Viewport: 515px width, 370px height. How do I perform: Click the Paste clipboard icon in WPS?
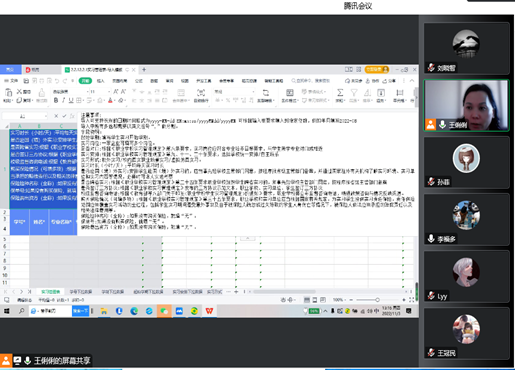click(9, 92)
